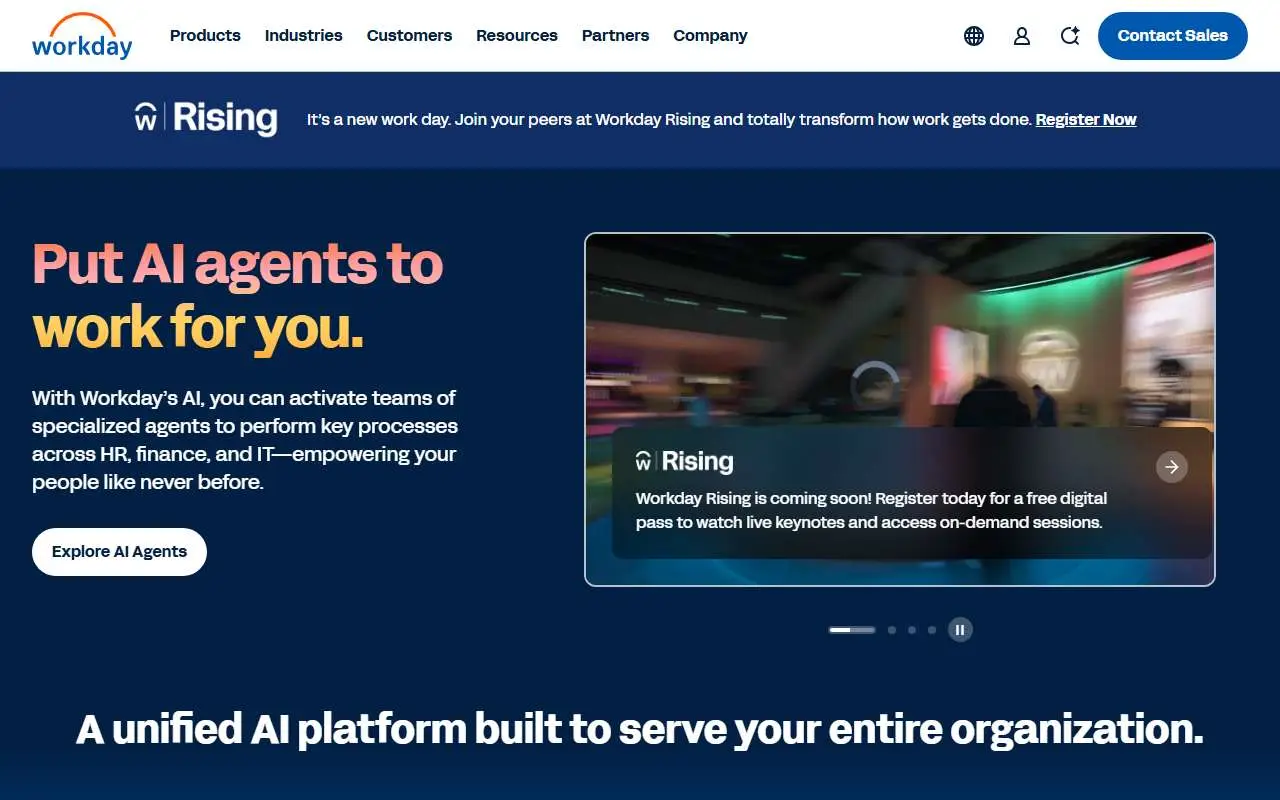Go to second carousel slide dot
The image size is (1280, 800).
click(x=892, y=630)
